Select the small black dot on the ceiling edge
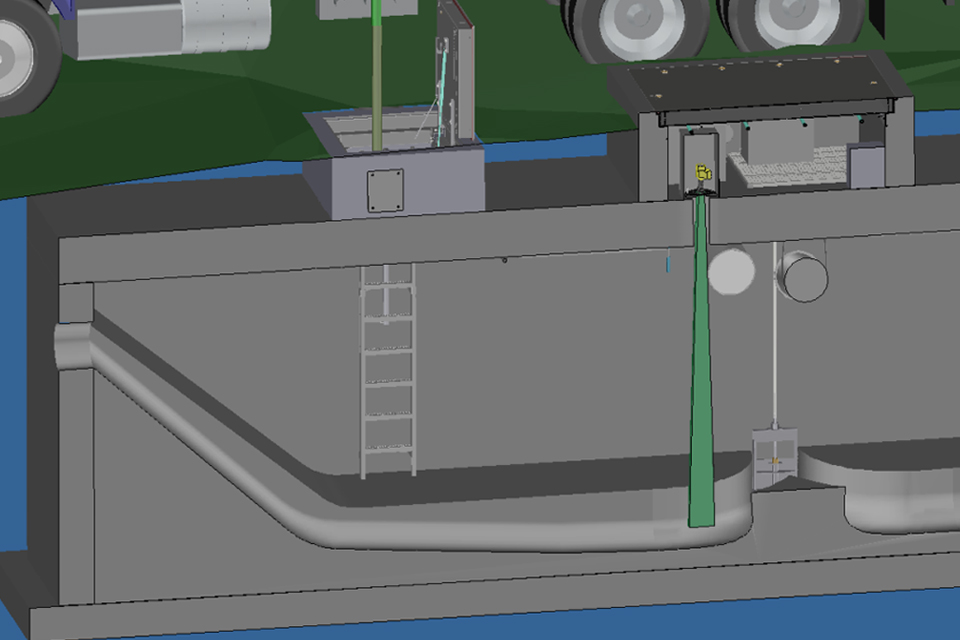 (504, 260)
